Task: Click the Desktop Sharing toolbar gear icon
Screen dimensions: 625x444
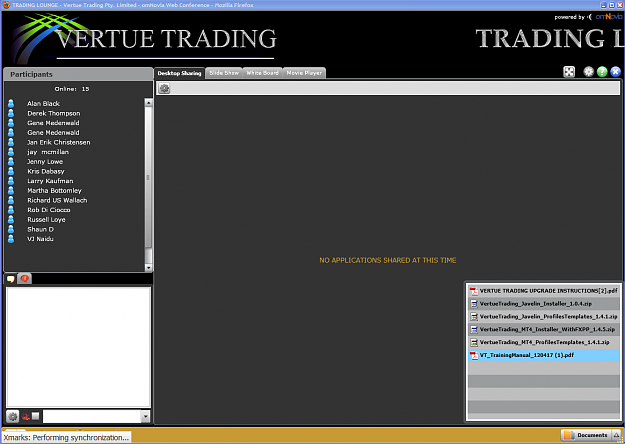Action: 164,88
